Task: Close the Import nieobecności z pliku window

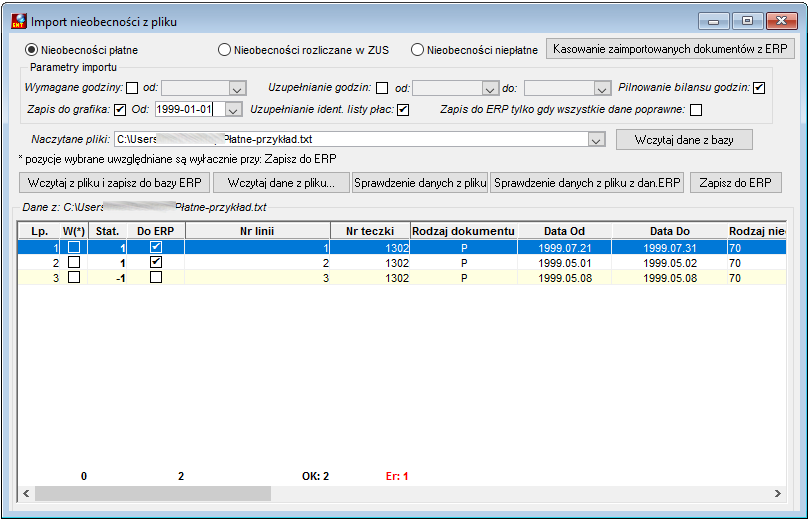Action: (782, 21)
